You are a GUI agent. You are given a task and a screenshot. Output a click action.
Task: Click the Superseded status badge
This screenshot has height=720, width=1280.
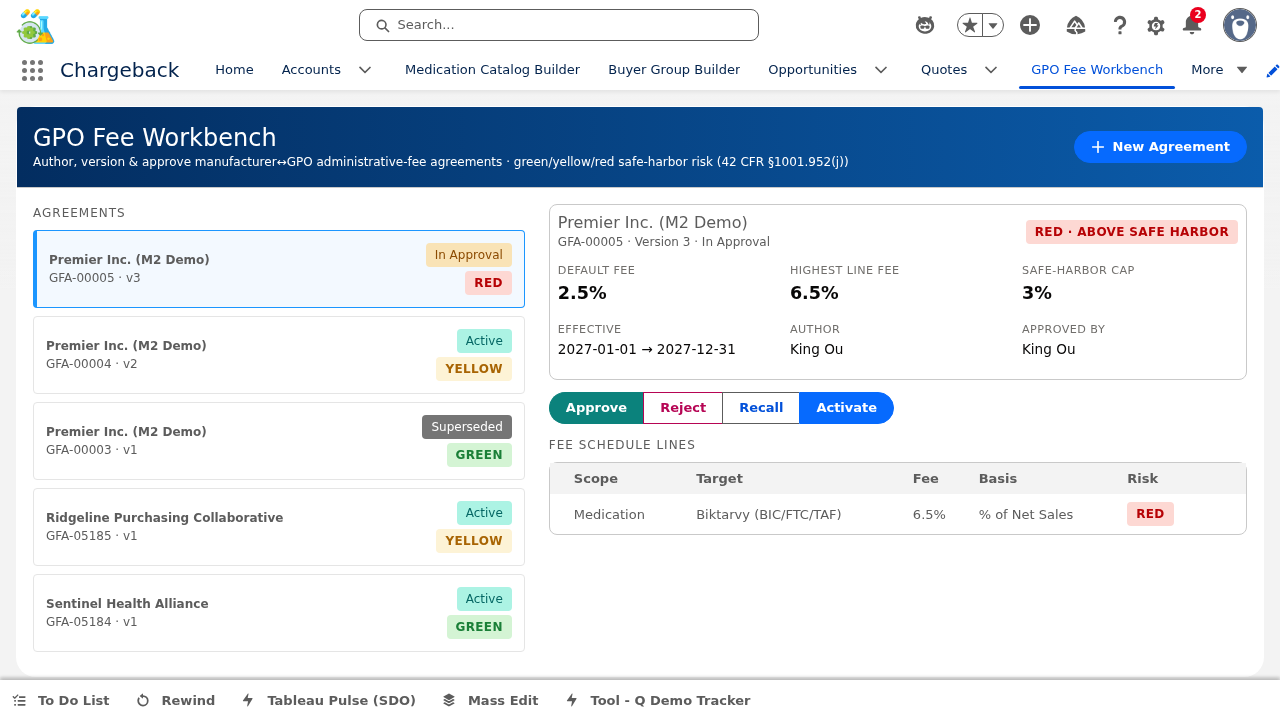(x=467, y=427)
